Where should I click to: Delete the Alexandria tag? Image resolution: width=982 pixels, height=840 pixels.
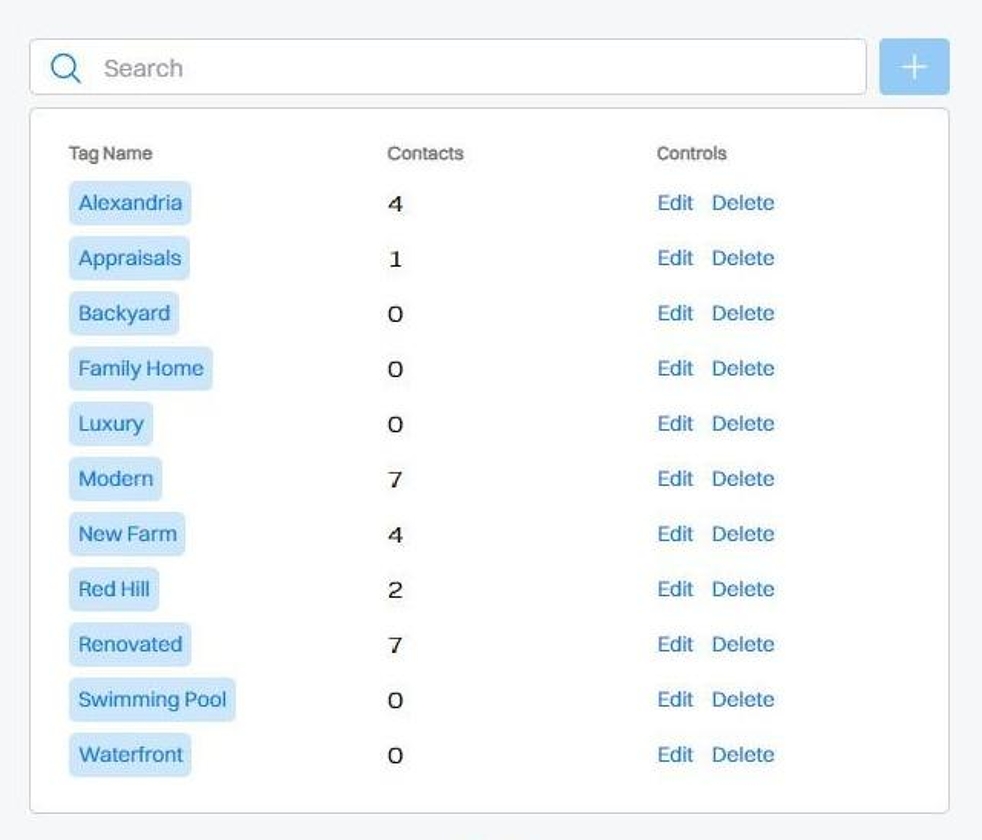point(743,203)
